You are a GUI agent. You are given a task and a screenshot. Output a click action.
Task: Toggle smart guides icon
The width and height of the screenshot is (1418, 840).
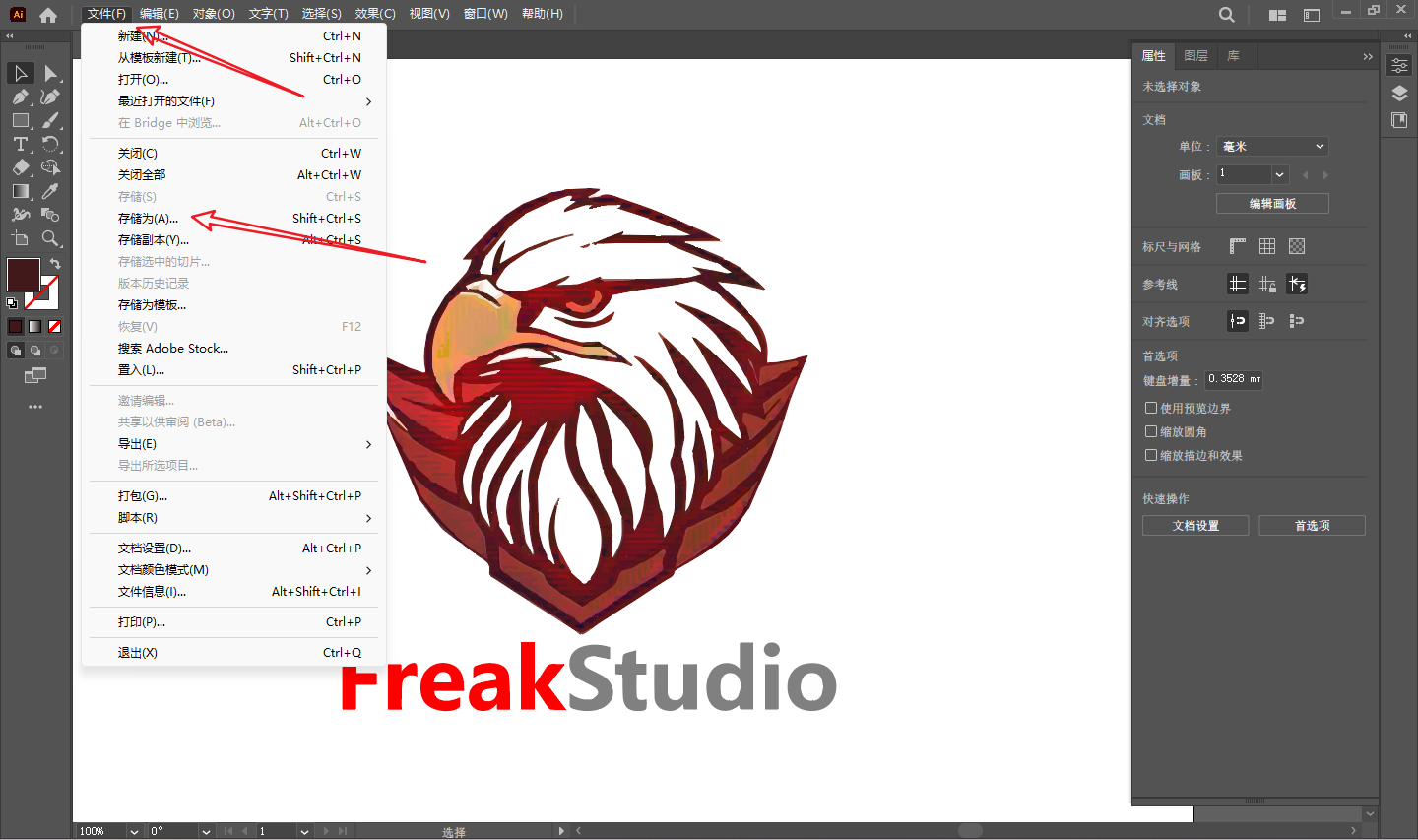[x=1297, y=285]
